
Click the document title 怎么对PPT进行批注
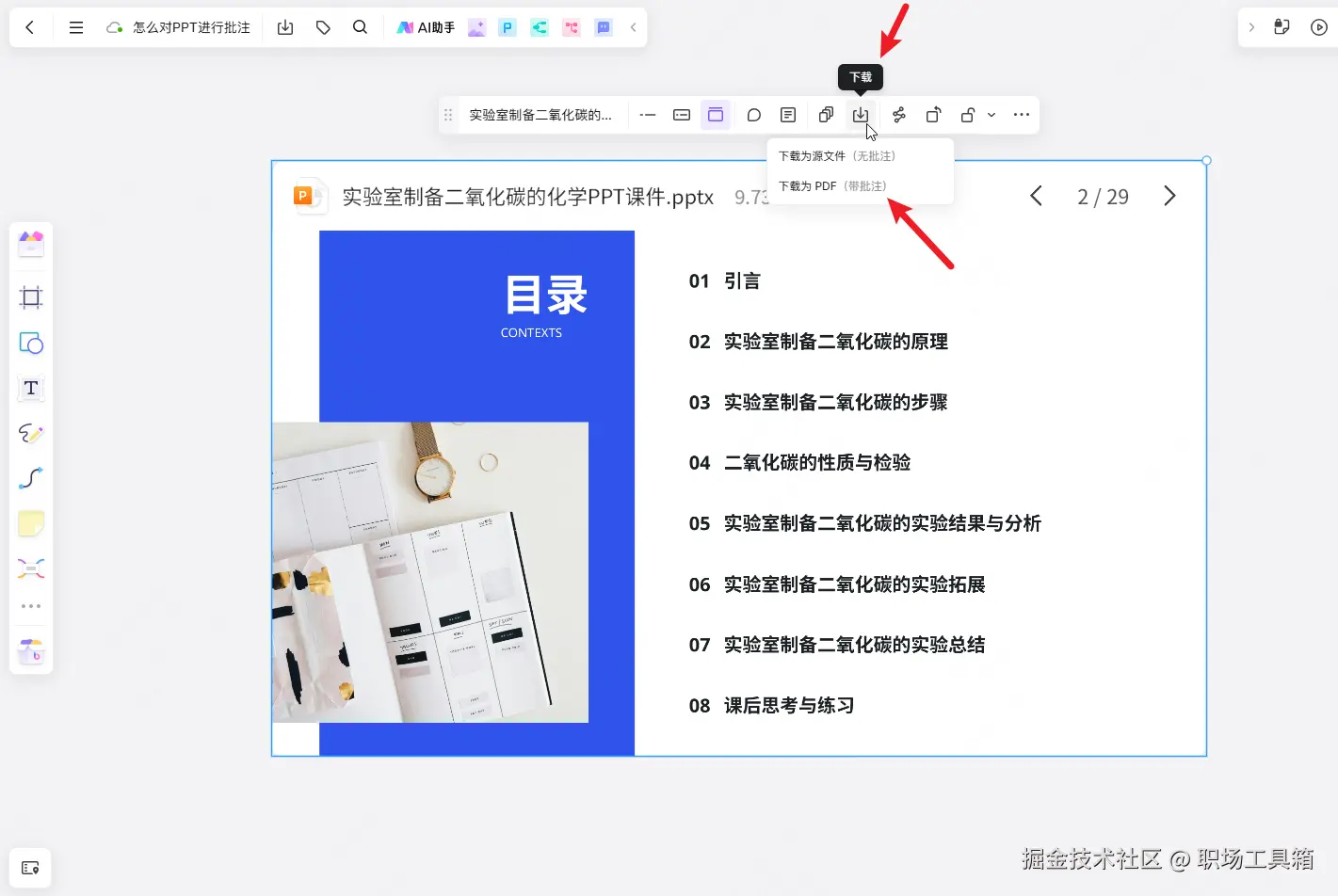[x=192, y=27]
